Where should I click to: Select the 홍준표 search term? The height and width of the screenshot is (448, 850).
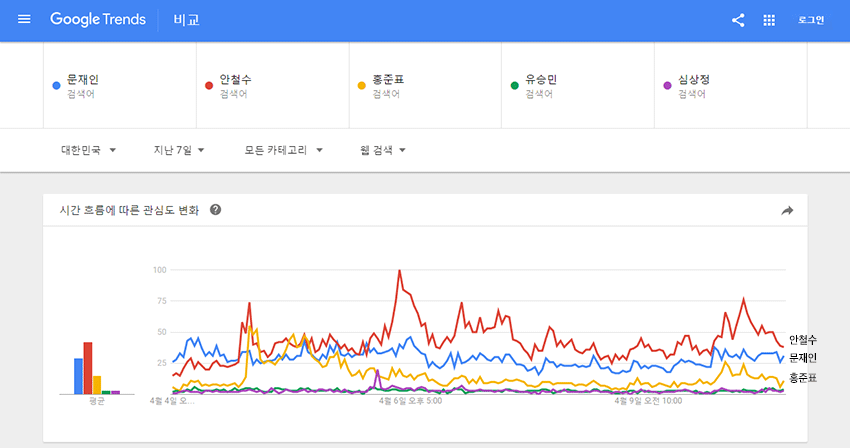click(387, 80)
